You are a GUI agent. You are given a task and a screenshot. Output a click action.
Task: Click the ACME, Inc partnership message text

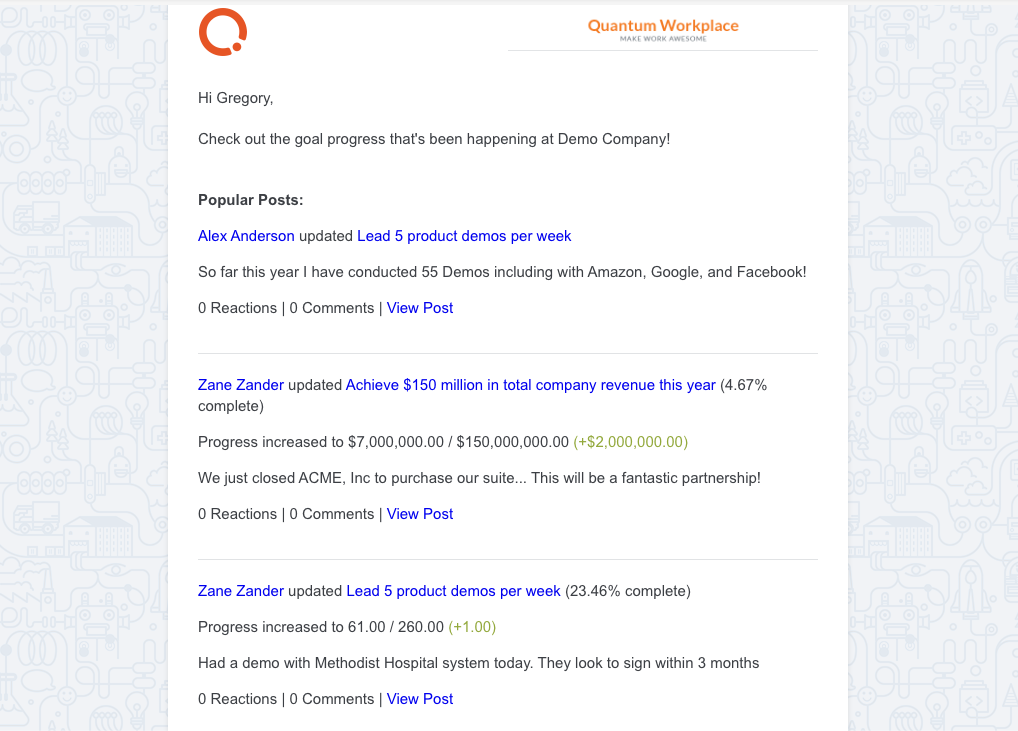[479, 478]
